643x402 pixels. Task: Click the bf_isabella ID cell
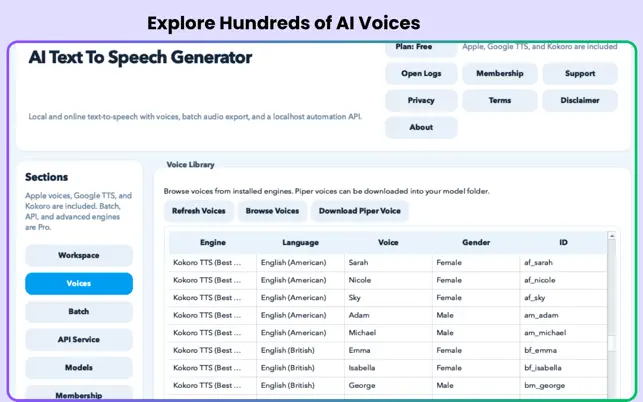tap(563, 368)
